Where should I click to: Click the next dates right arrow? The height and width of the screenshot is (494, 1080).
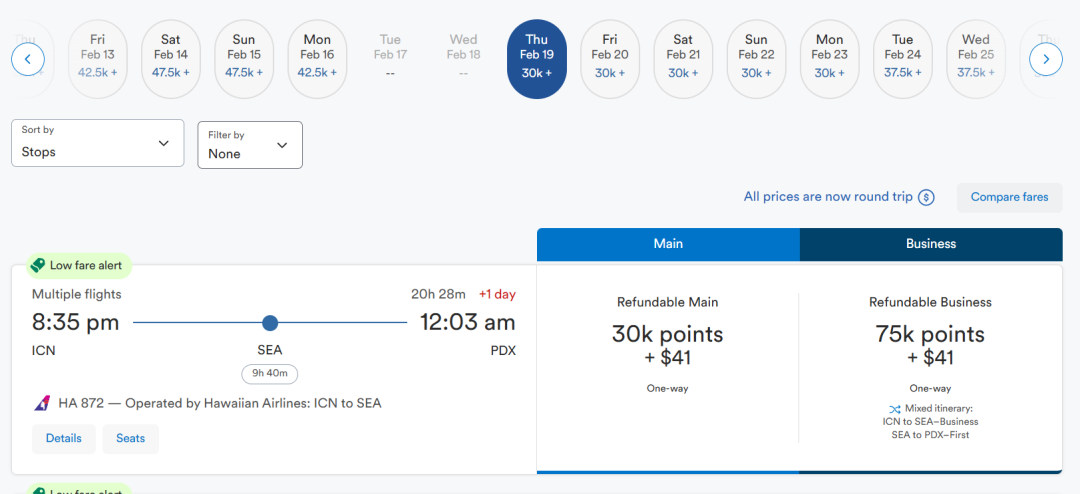(x=1045, y=60)
